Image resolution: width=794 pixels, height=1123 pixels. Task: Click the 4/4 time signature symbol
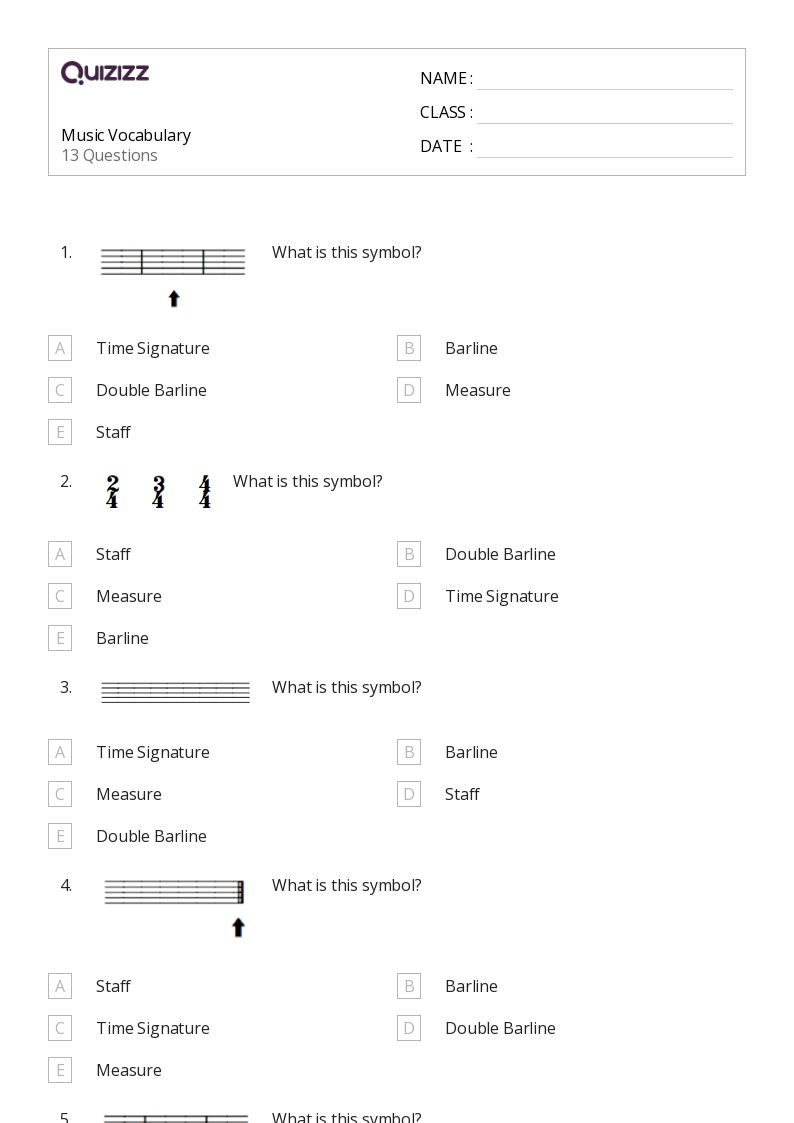(x=205, y=492)
